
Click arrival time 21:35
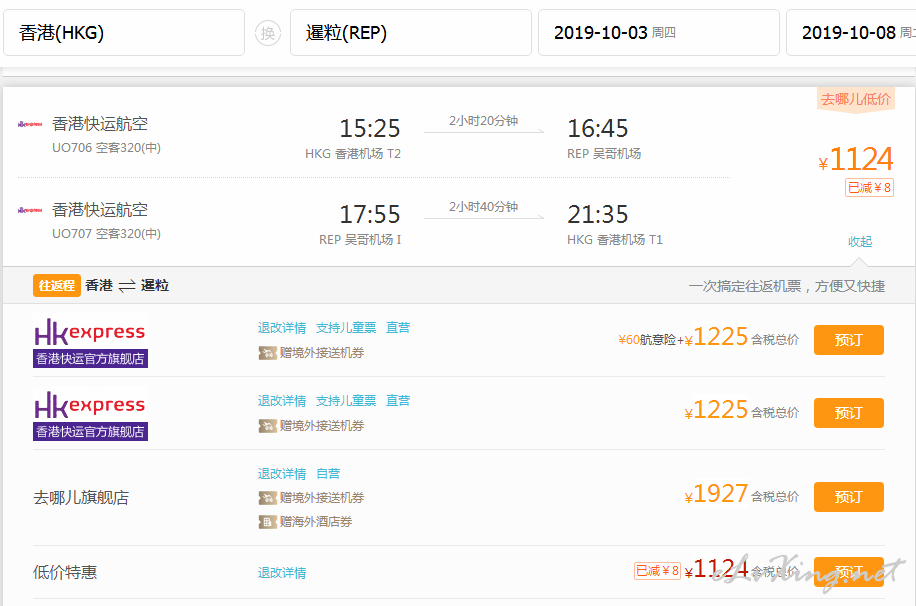[598, 214]
